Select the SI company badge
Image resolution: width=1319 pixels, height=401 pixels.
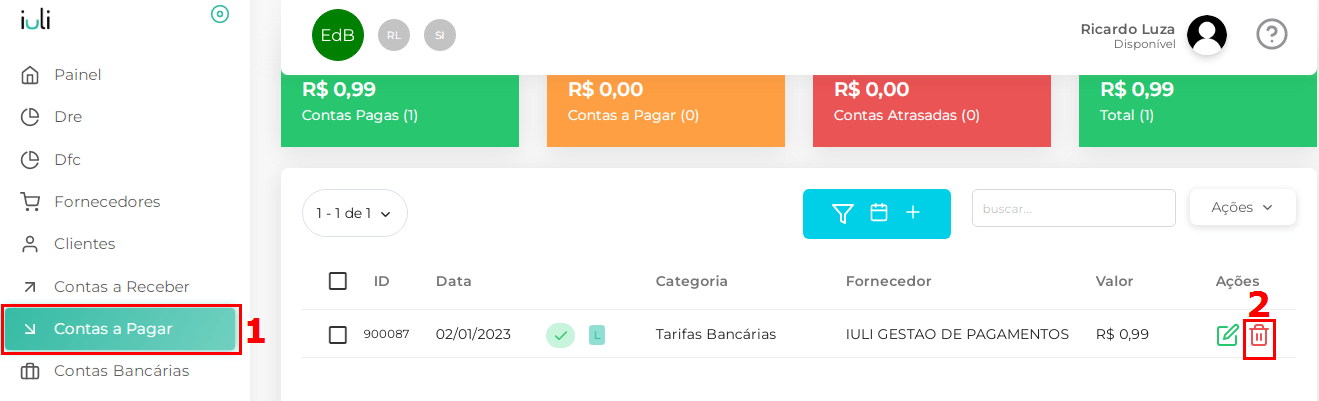pyautogui.click(x=440, y=35)
